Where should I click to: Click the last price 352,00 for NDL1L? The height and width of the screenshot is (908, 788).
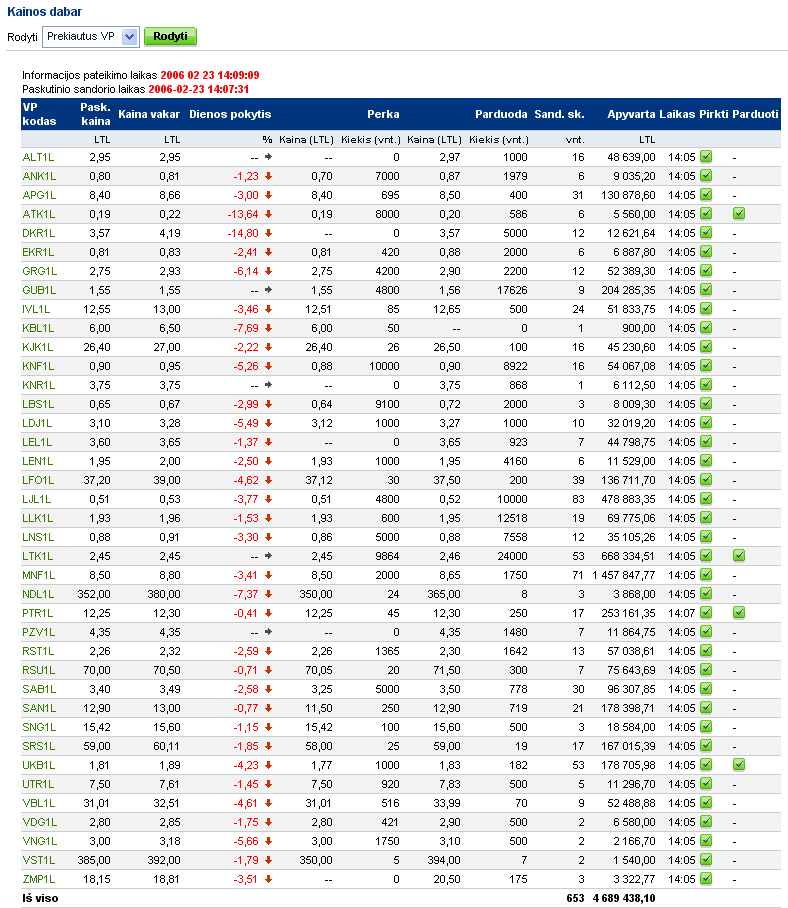tap(94, 594)
